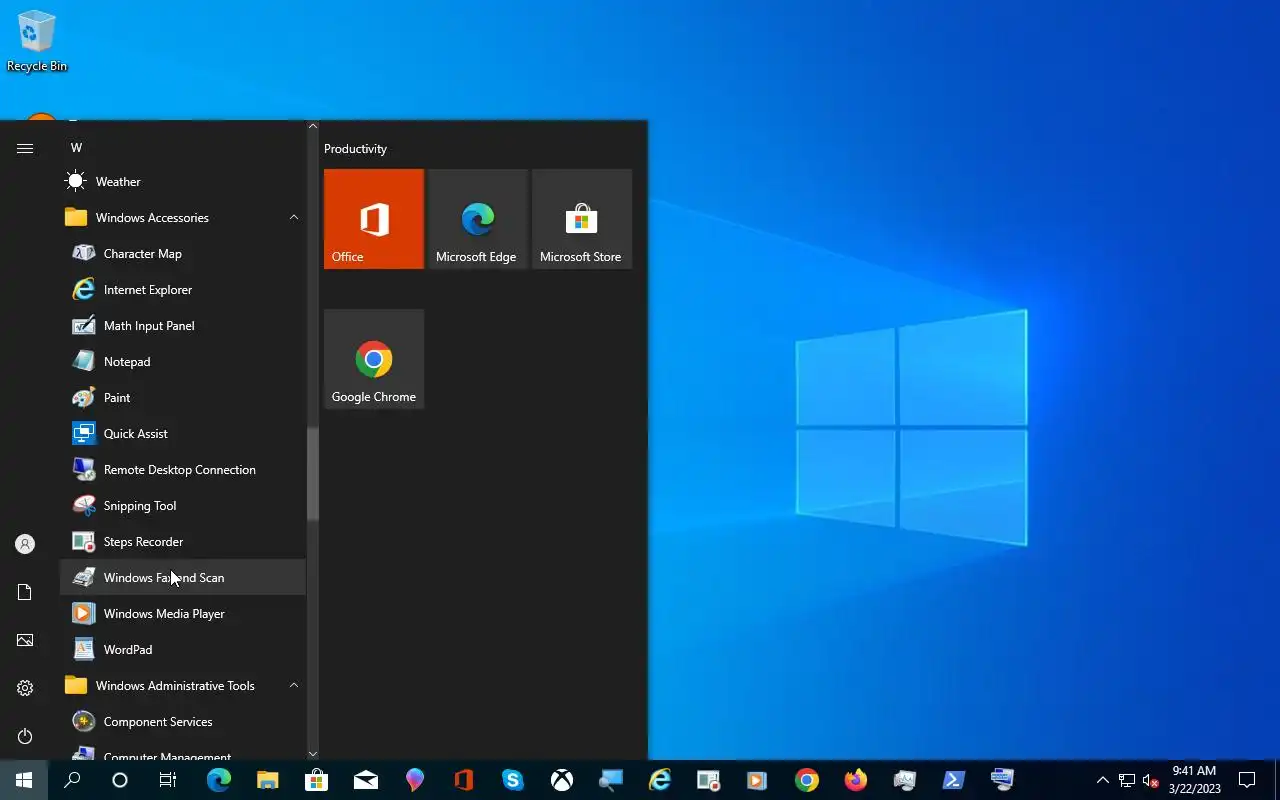Open the Power options
Screen dimensions: 1280x800
(x=25, y=736)
